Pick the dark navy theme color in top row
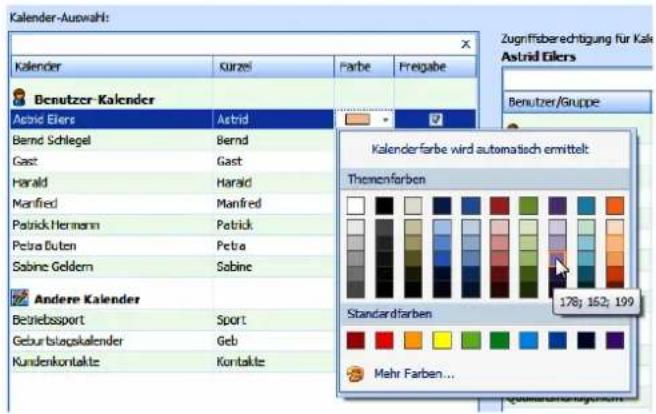This screenshot has width=656, height=414. (x=442, y=206)
